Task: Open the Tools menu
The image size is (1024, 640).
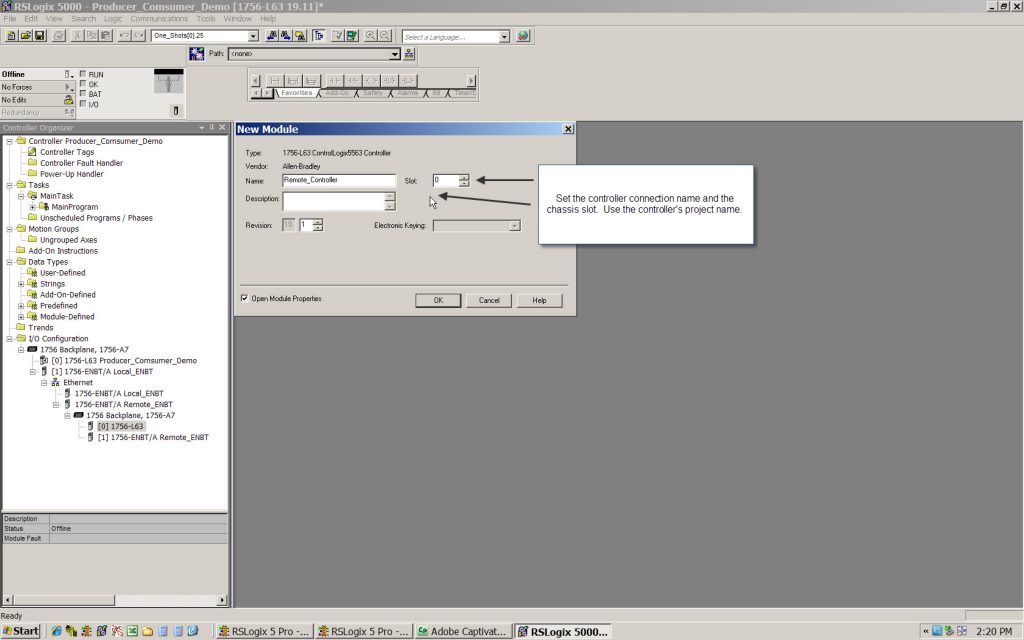Action: pyautogui.click(x=206, y=19)
